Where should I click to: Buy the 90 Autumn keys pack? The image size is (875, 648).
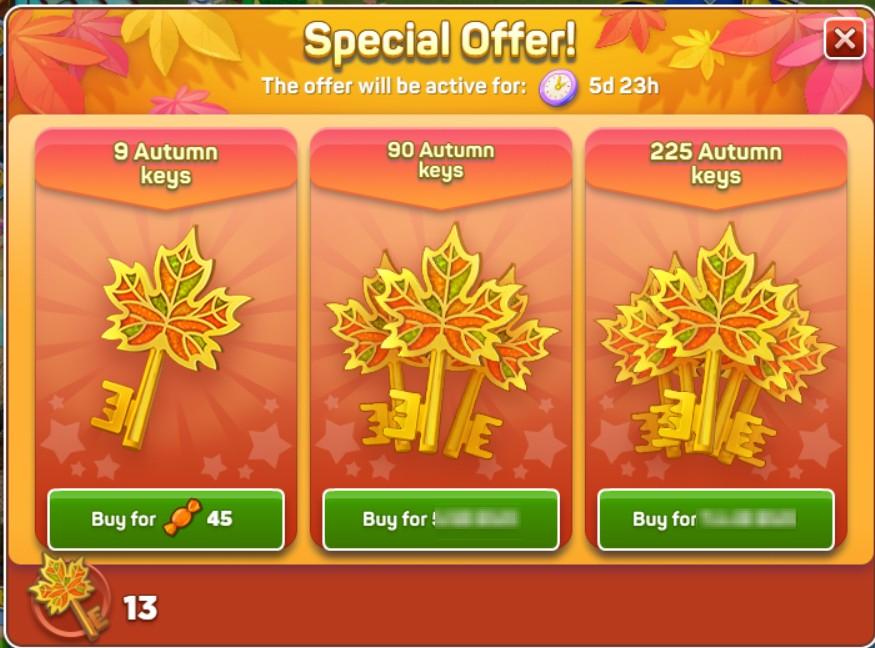point(441,520)
